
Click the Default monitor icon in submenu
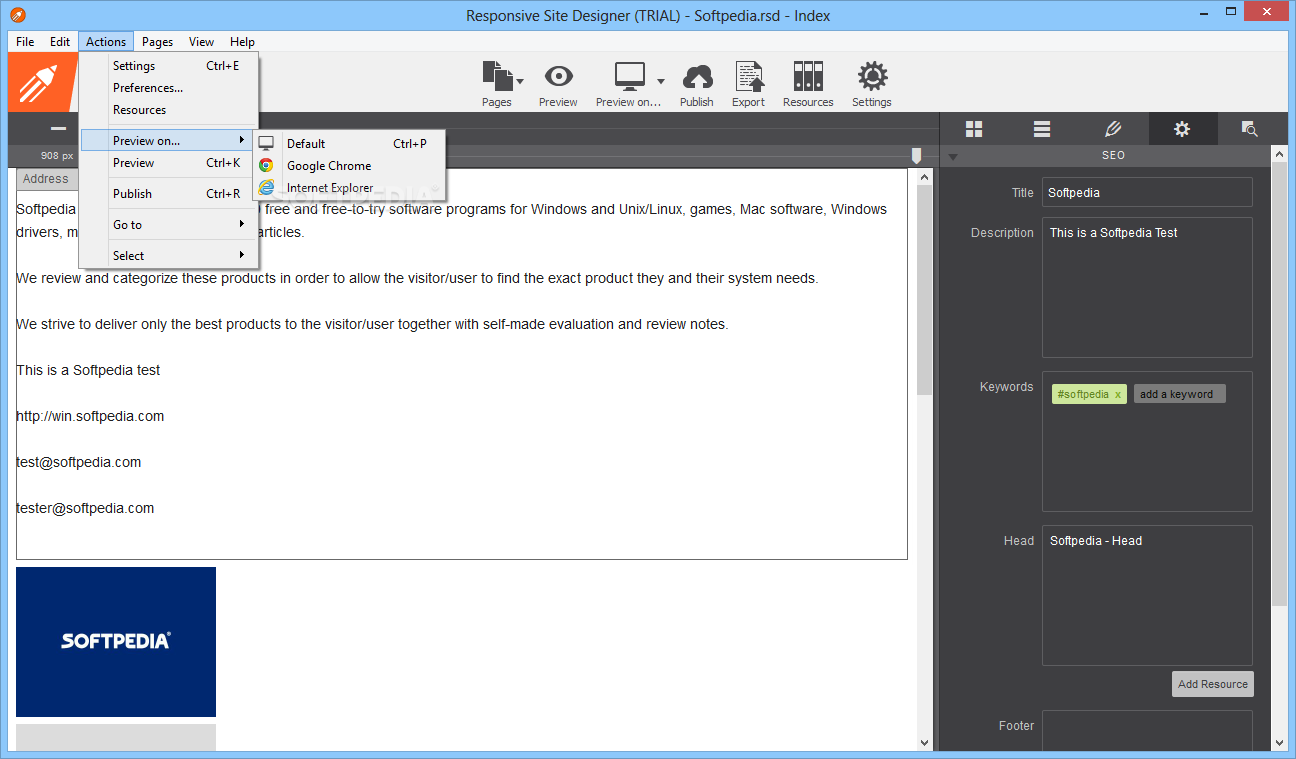coord(266,144)
